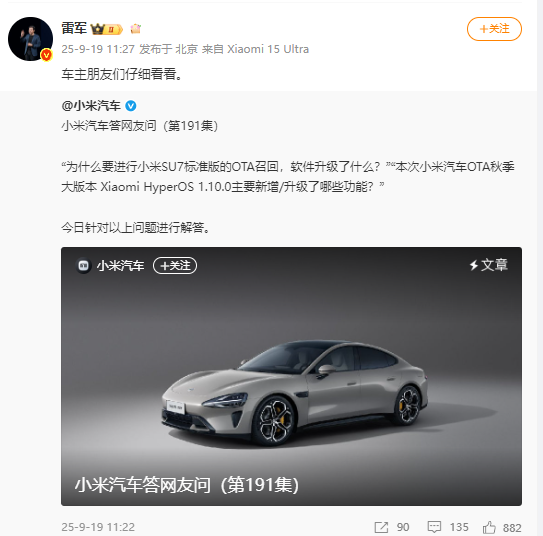The height and width of the screenshot is (536, 543).
Task: Click the repost share icon
Action: tap(381, 527)
